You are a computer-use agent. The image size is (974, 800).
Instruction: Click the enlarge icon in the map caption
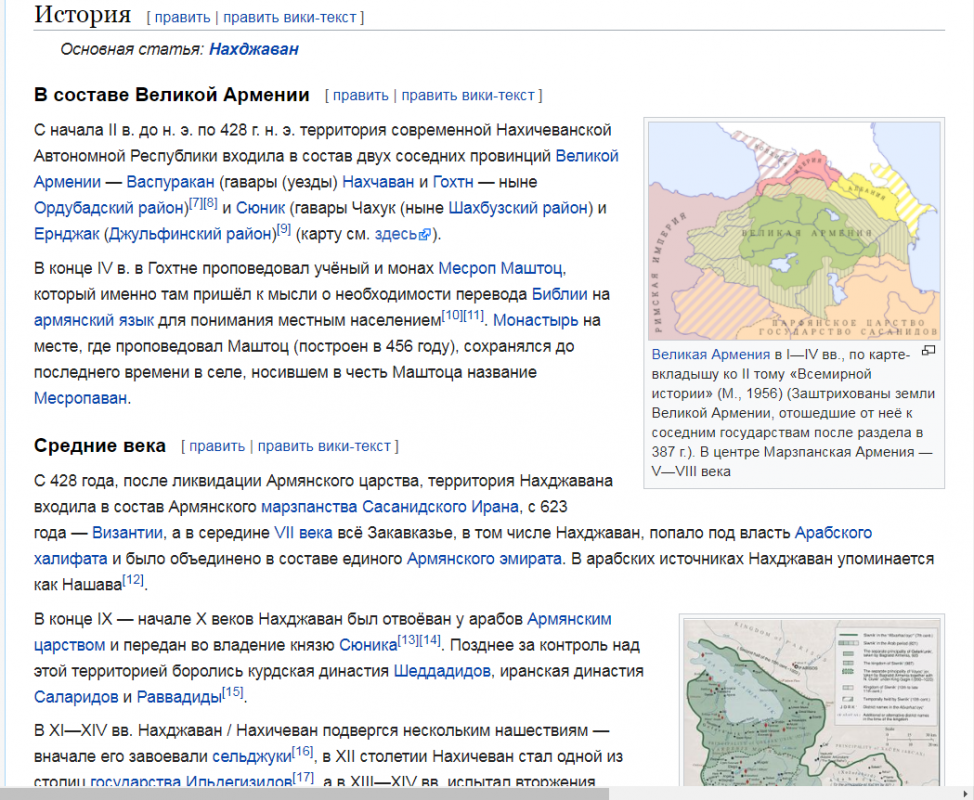927,351
